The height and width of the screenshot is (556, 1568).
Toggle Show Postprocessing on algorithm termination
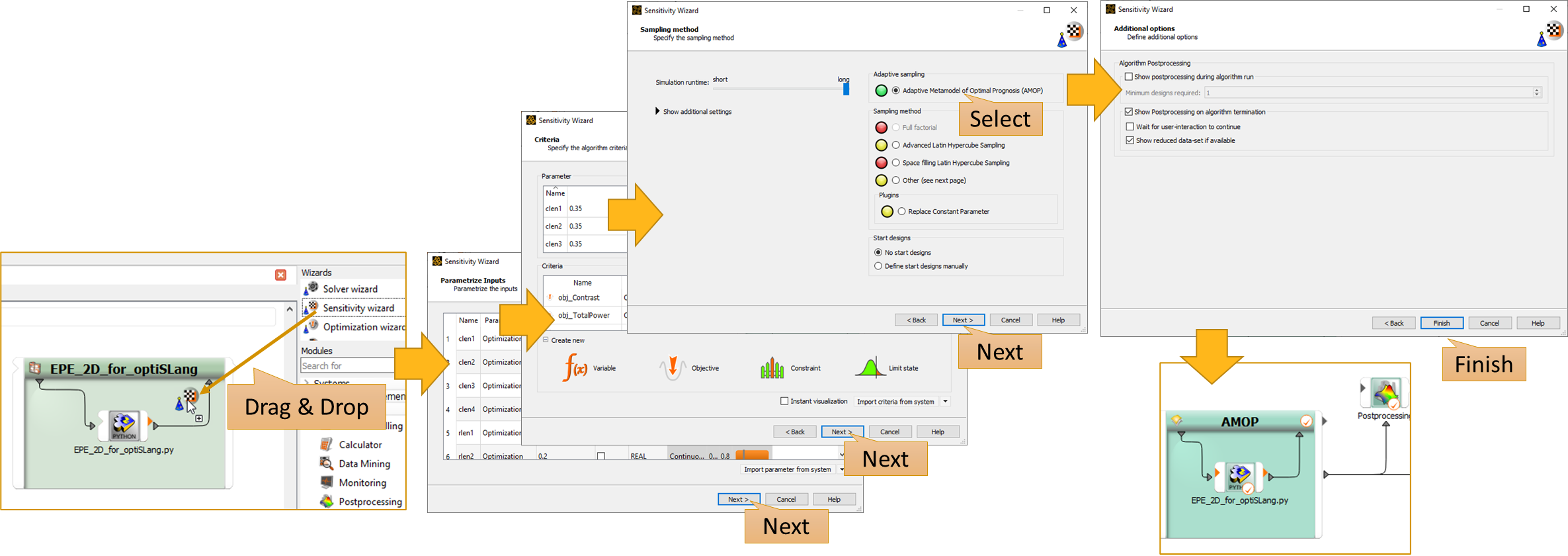(x=1129, y=112)
